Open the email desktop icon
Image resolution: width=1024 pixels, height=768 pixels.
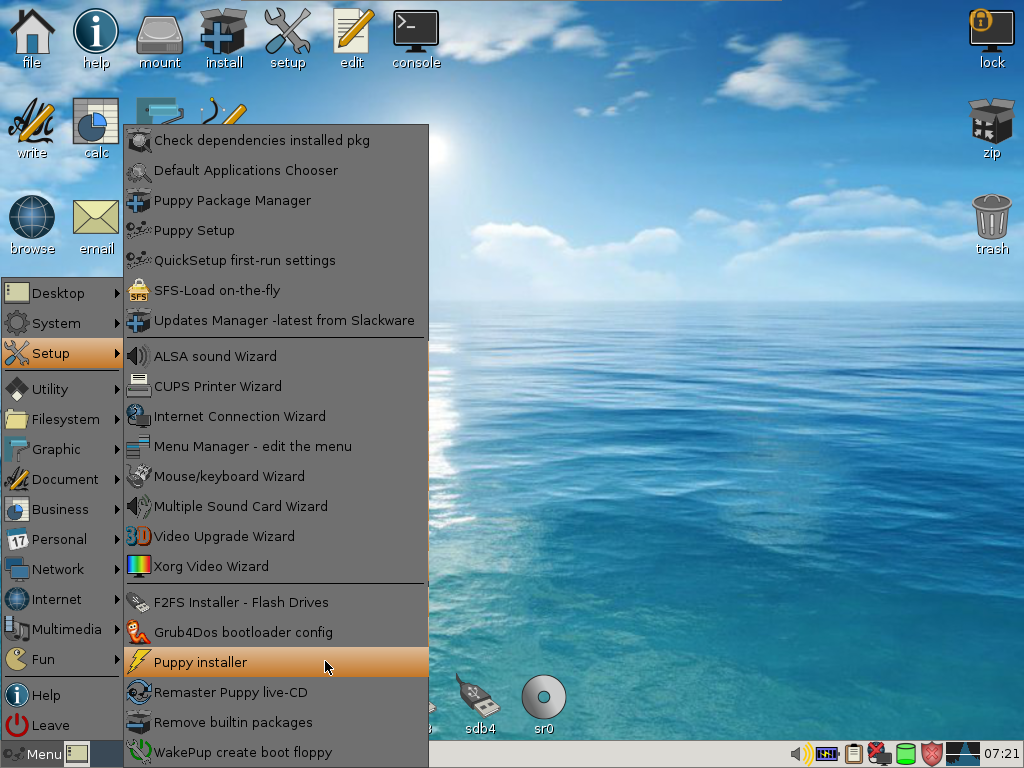96,225
